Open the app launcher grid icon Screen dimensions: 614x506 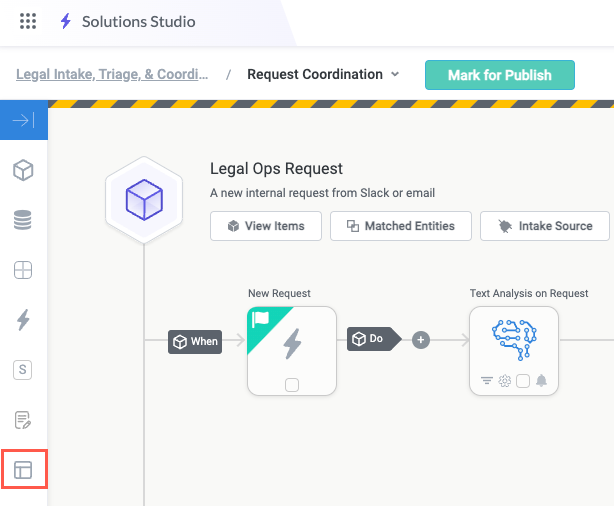(x=28, y=21)
